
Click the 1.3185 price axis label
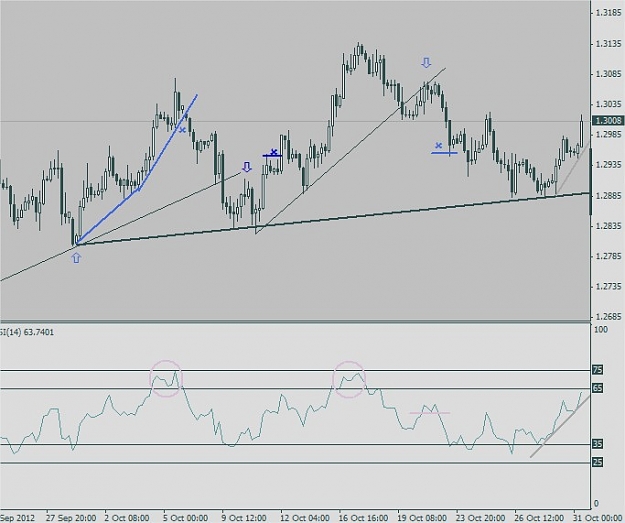[x=608, y=13]
